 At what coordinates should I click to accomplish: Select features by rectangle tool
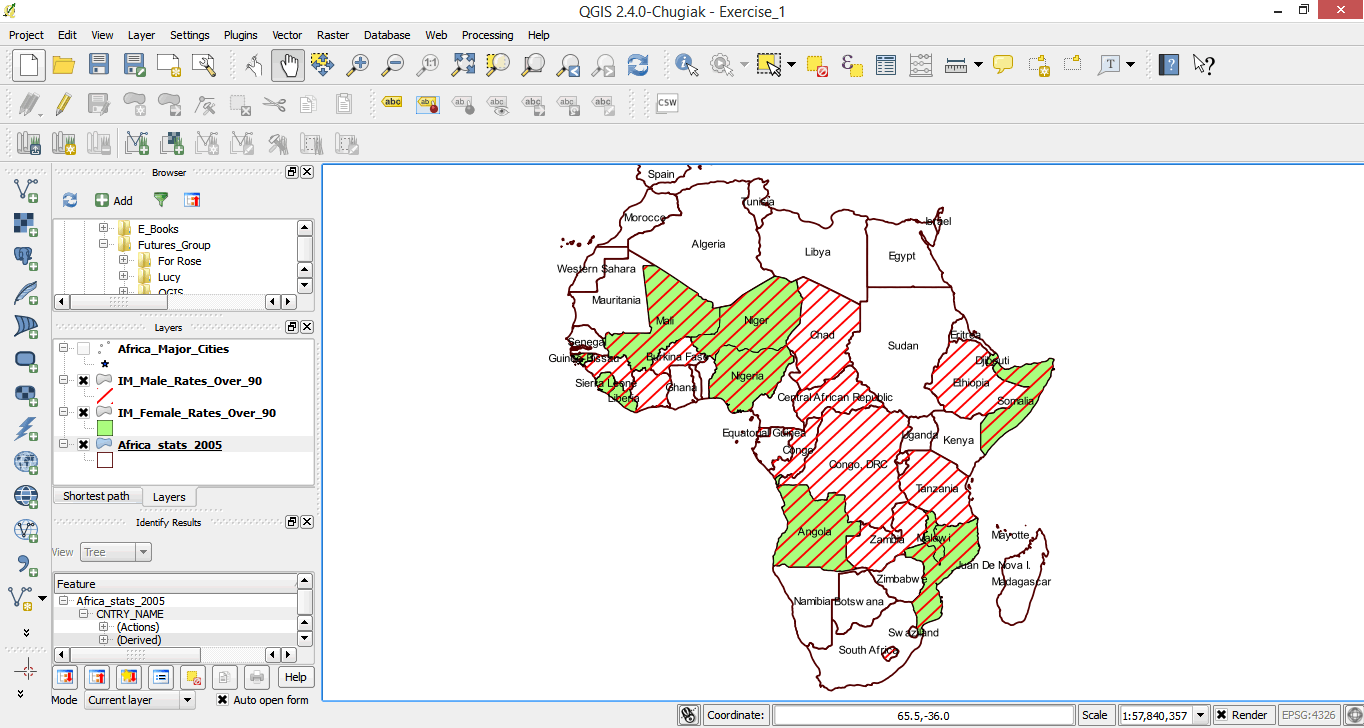768,65
